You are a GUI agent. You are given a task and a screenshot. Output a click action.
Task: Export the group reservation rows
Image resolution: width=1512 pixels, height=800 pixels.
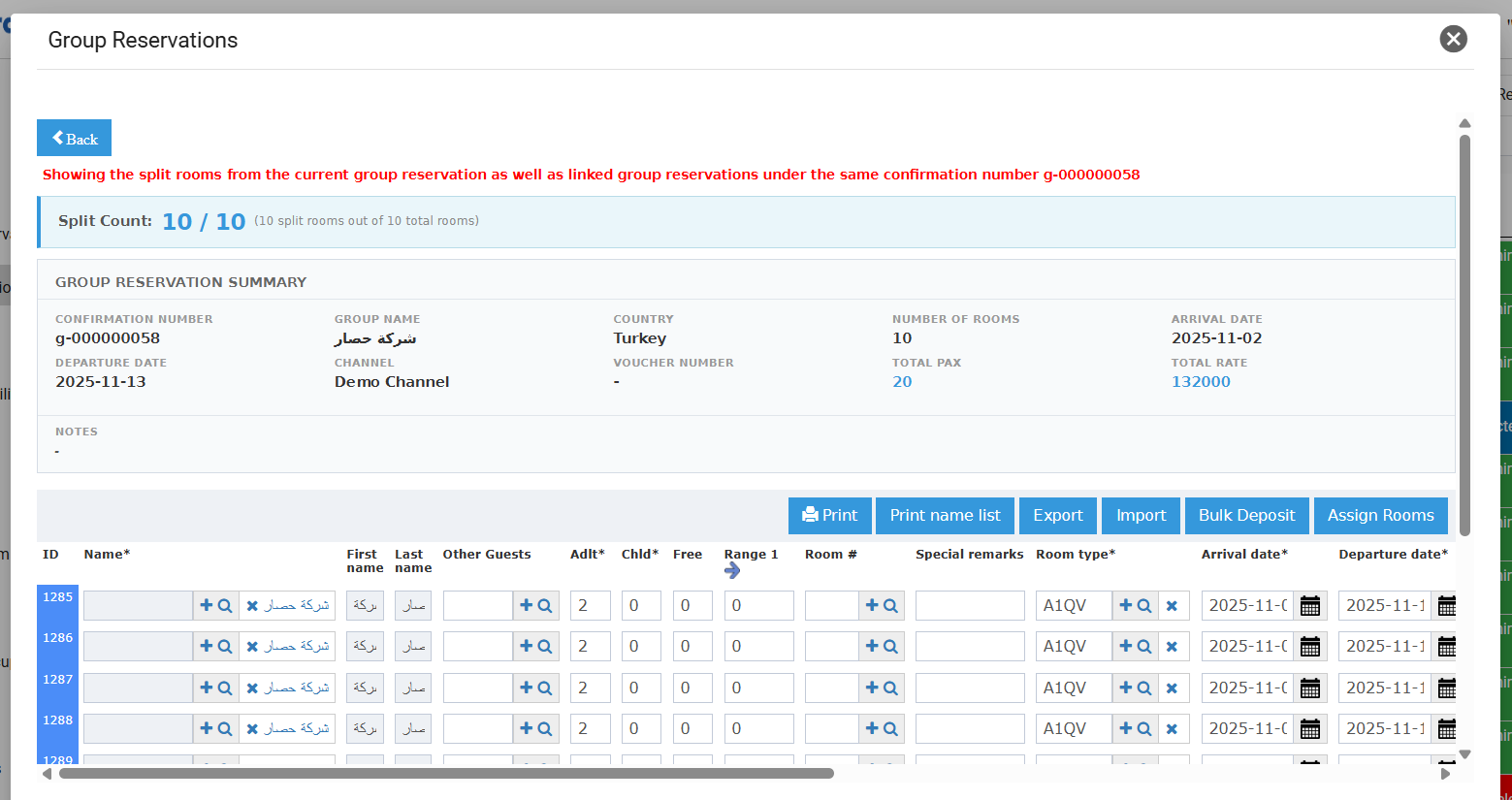[1058, 516]
